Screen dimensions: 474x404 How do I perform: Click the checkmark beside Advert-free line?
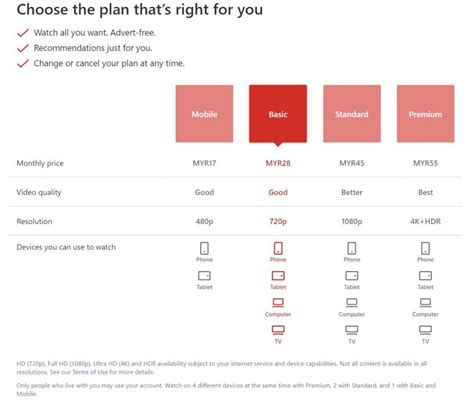click(x=23, y=33)
